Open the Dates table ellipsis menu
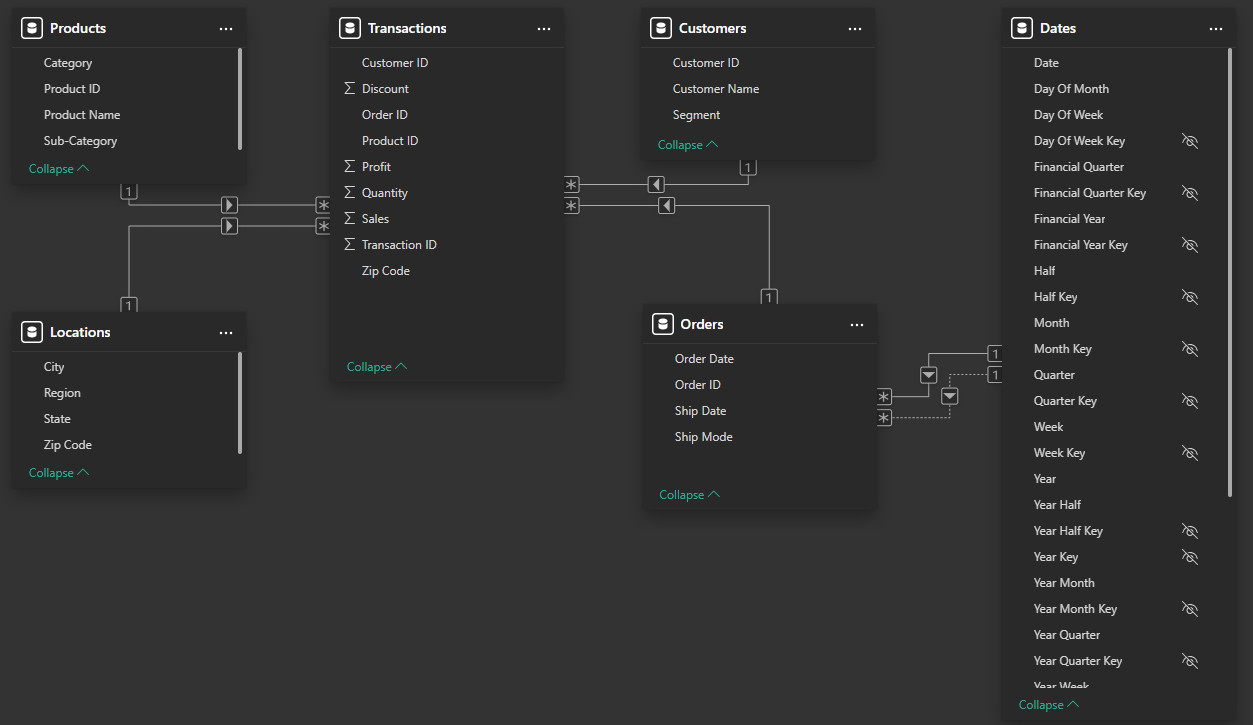 (x=1215, y=29)
